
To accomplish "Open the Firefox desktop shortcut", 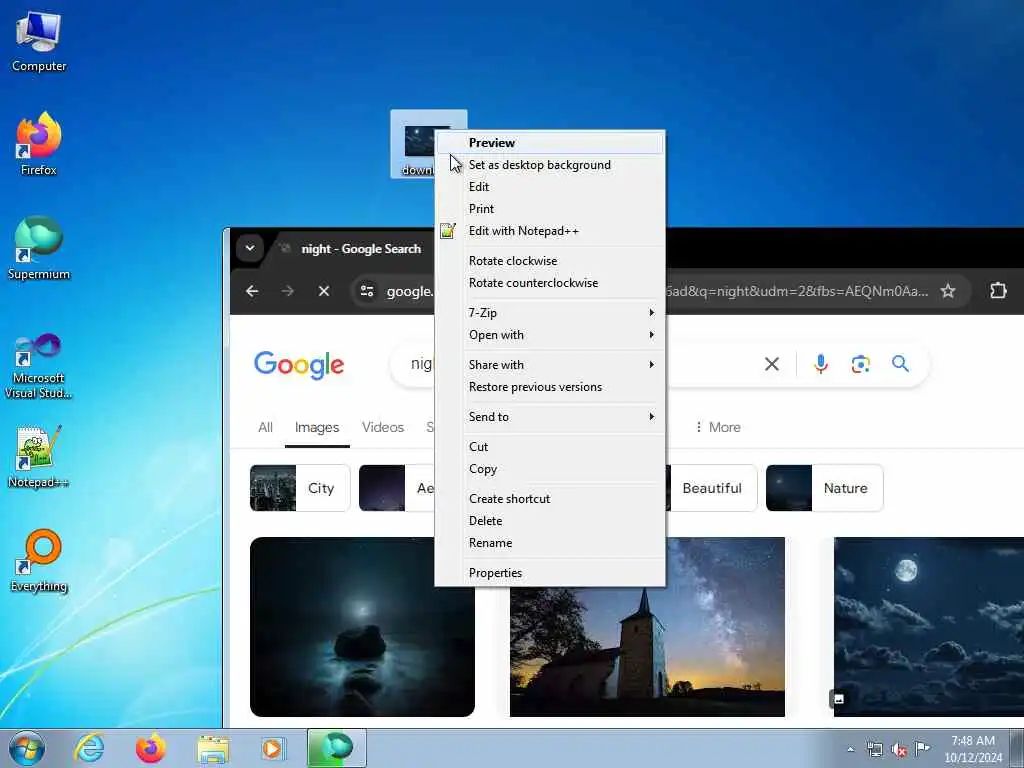I will coord(39,144).
